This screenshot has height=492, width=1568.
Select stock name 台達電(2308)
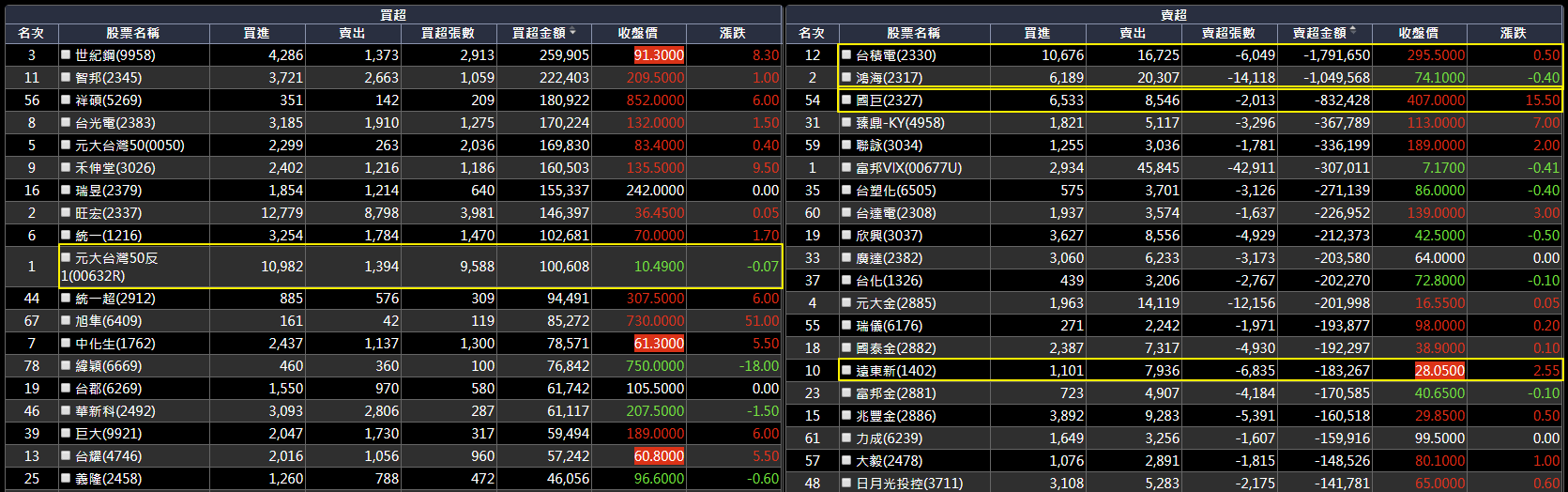tap(895, 213)
